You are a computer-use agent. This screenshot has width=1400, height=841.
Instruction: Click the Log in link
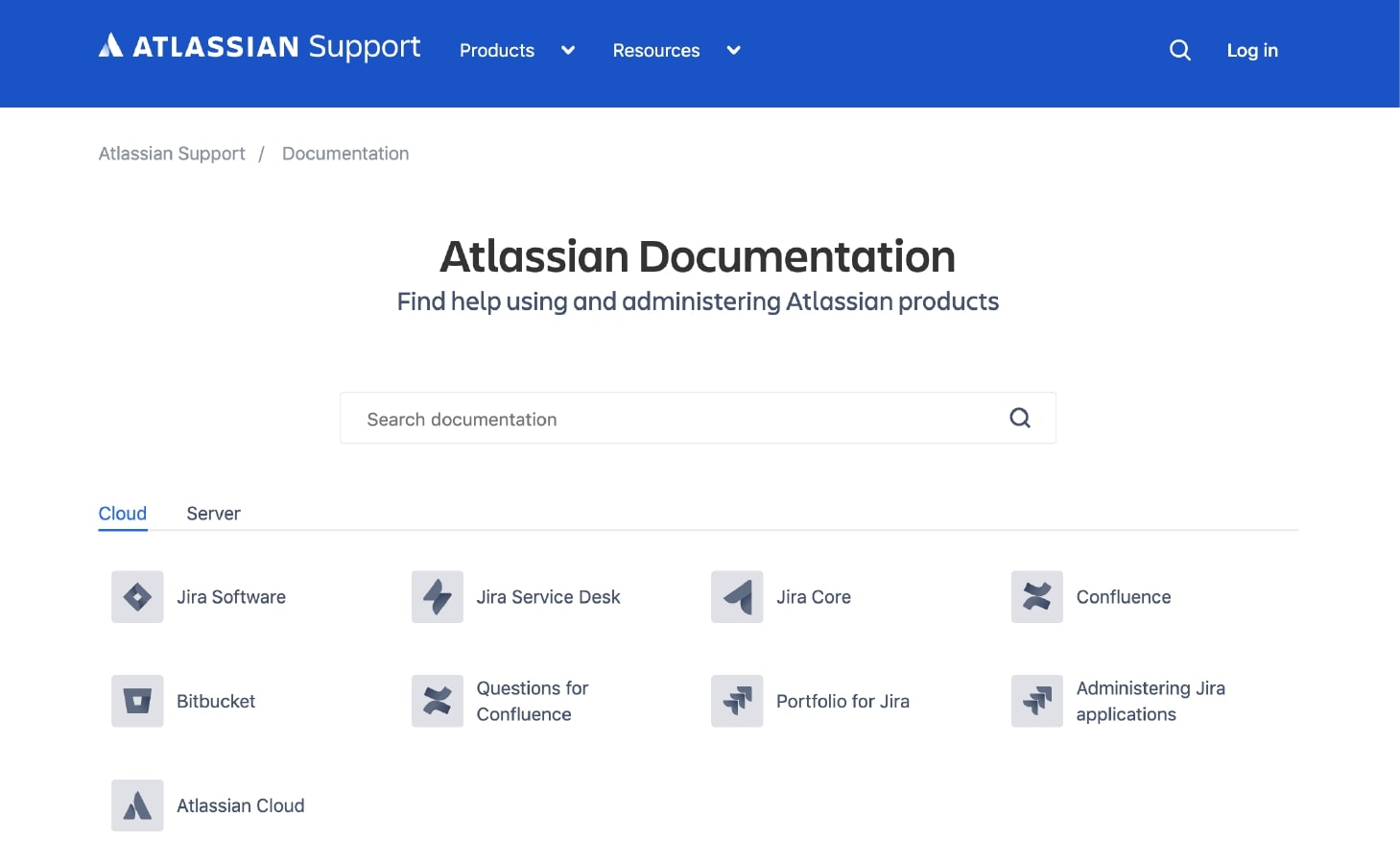point(1252,51)
